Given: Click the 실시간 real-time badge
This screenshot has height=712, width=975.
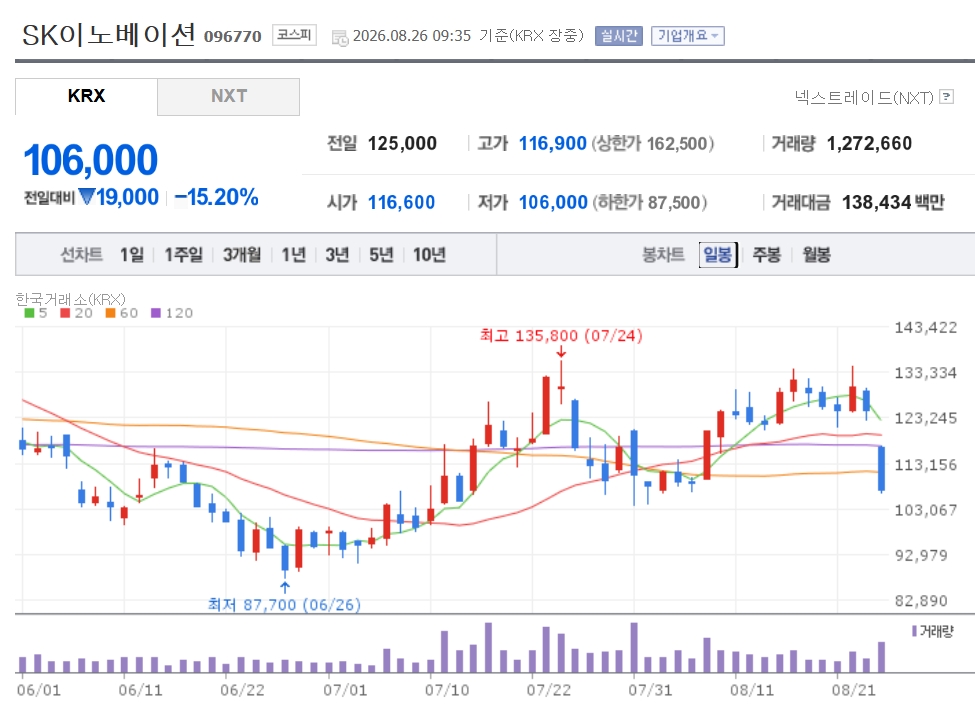Looking at the screenshot, I should pos(619,35).
